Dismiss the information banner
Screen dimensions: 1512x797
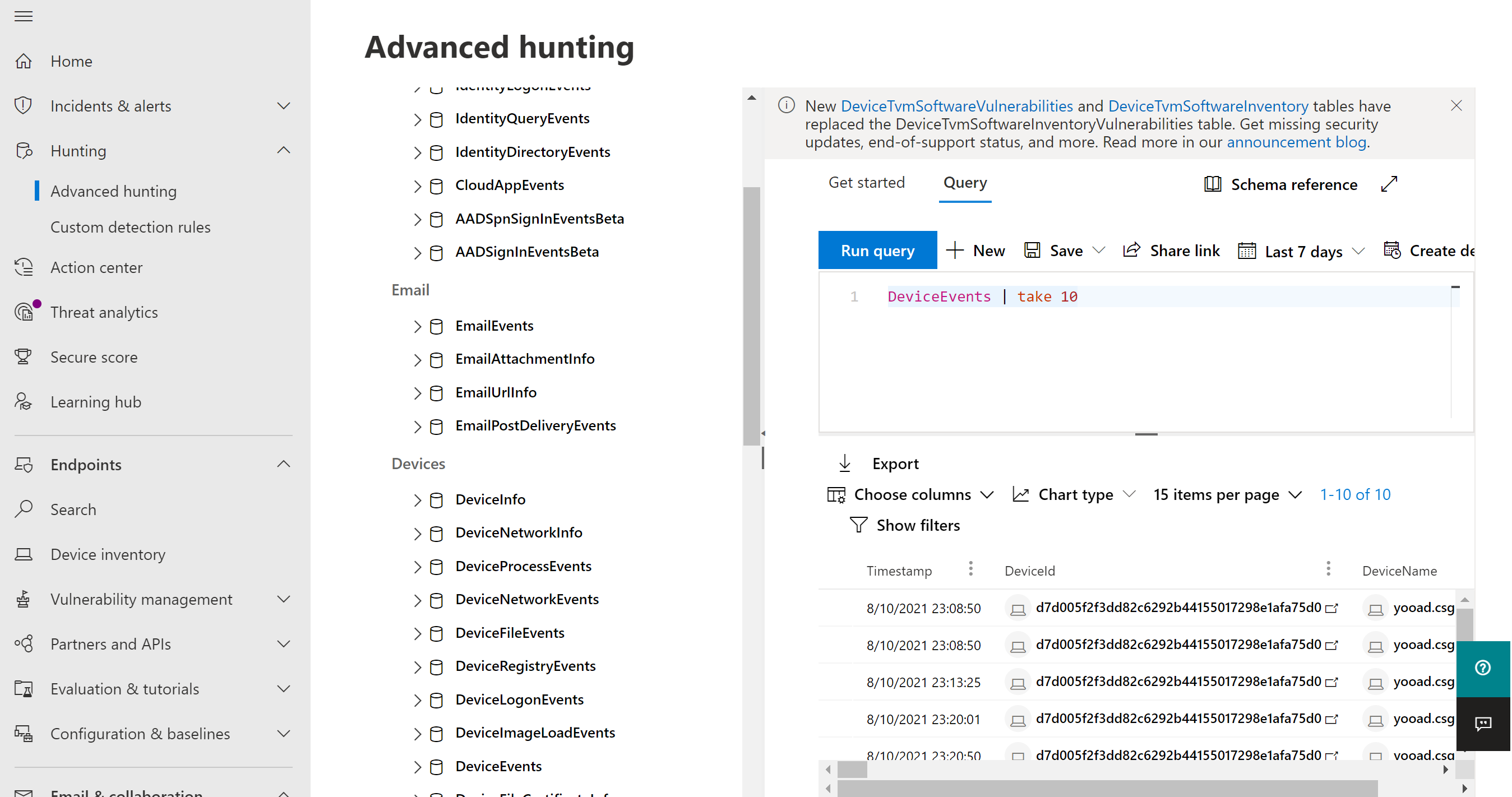coord(1456,105)
